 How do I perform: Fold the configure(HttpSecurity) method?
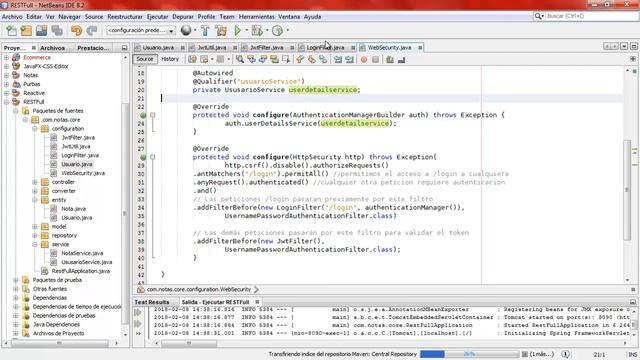coord(153,157)
